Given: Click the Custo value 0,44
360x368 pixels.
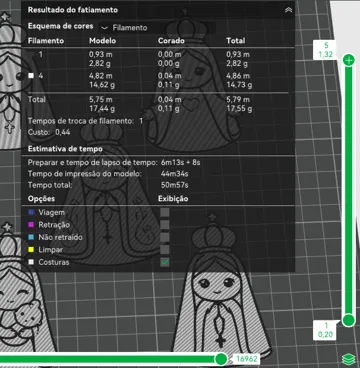Looking at the screenshot, I should point(63,132).
